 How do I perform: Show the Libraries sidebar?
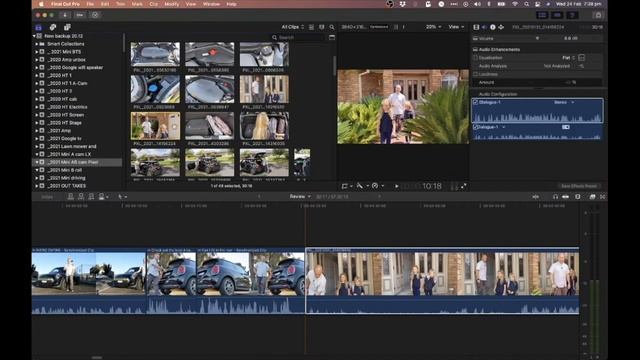(38, 27)
